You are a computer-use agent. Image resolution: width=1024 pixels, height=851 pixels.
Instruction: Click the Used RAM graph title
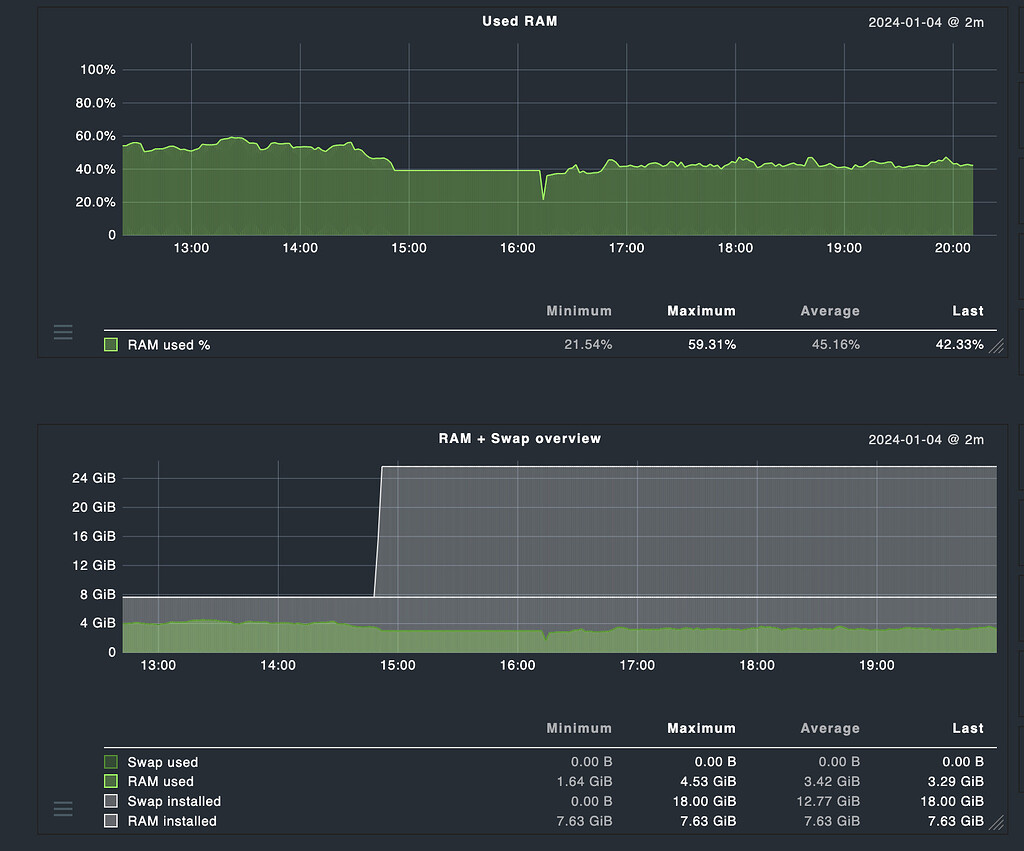pos(519,21)
